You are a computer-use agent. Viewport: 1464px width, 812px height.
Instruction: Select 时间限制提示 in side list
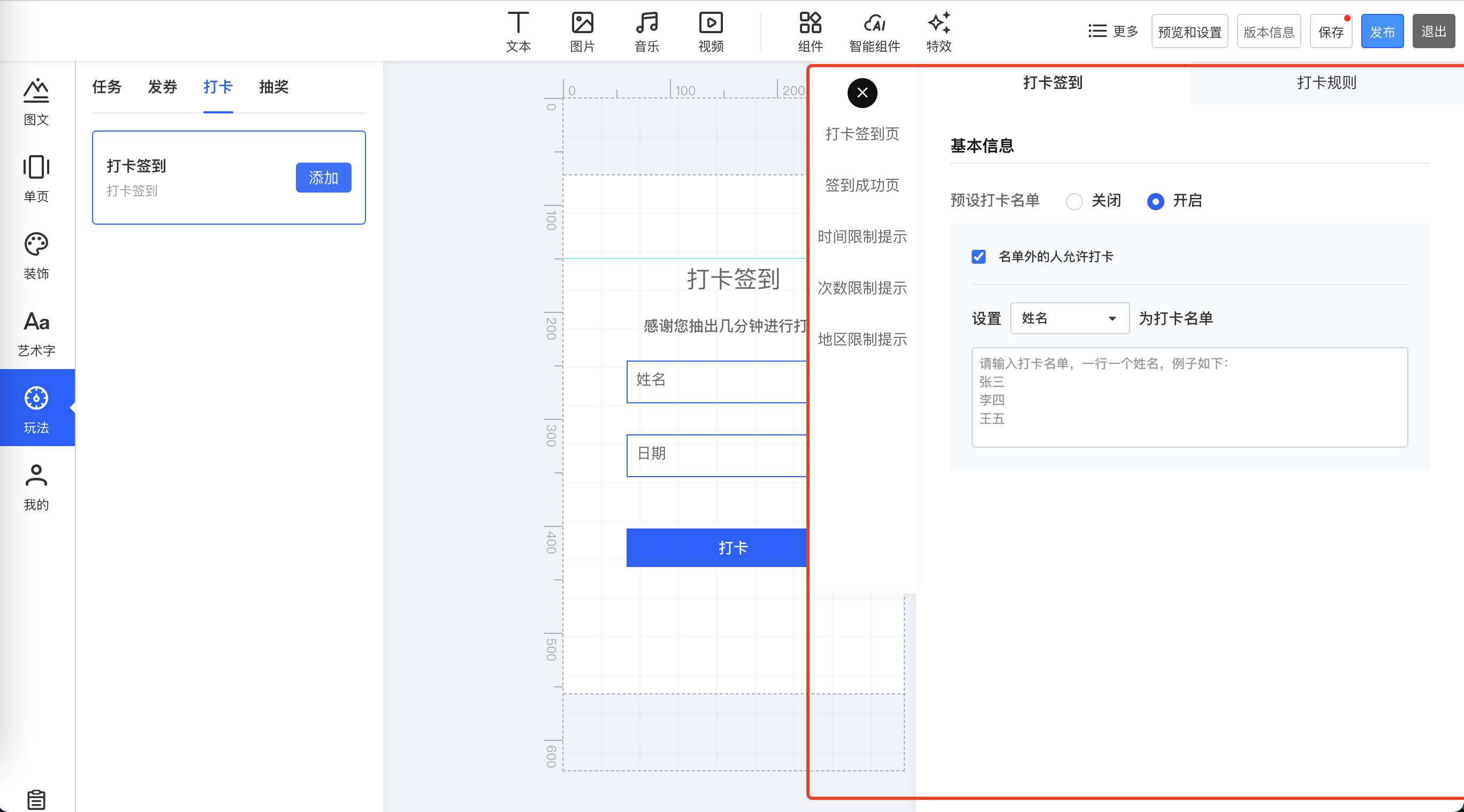(x=861, y=236)
